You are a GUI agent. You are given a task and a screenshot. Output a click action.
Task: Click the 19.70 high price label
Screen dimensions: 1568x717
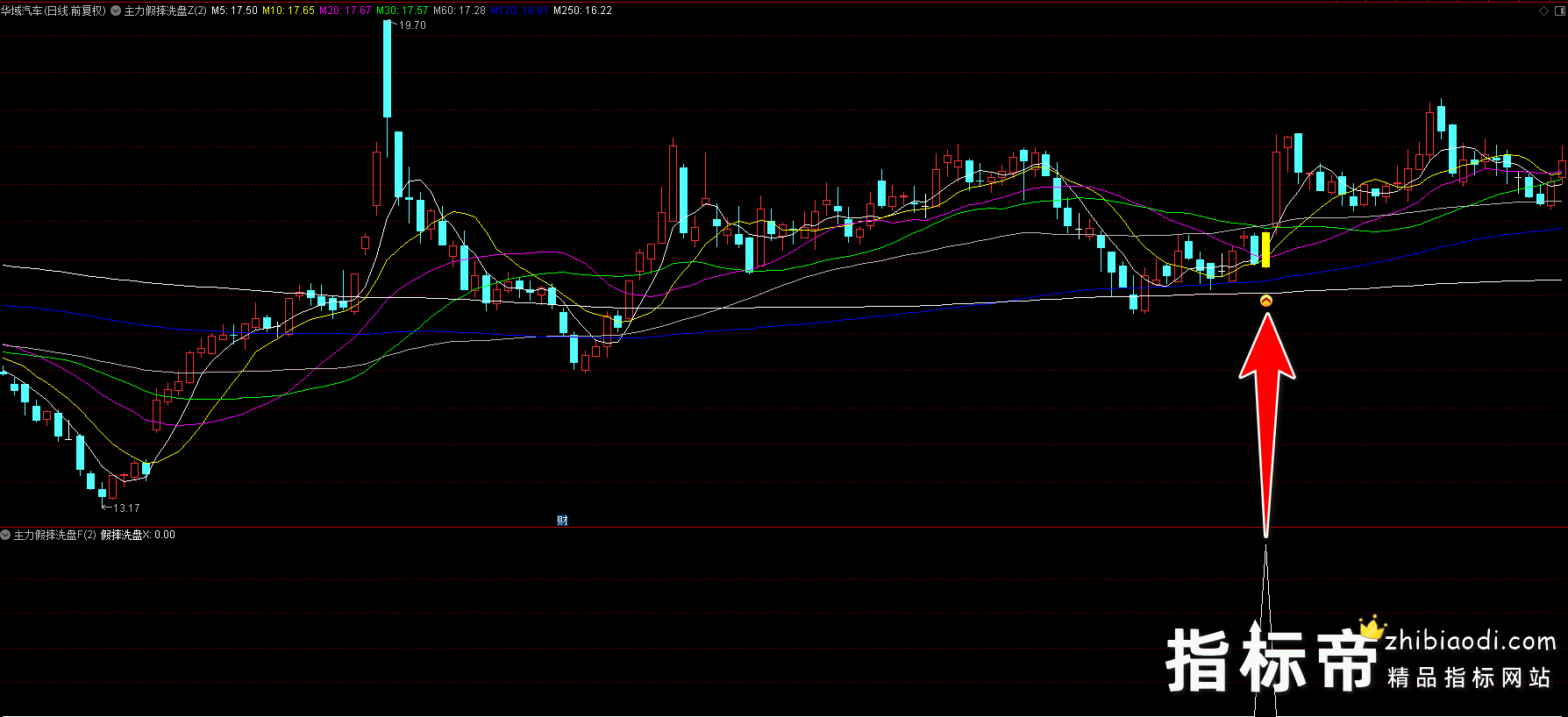tap(412, 25)
